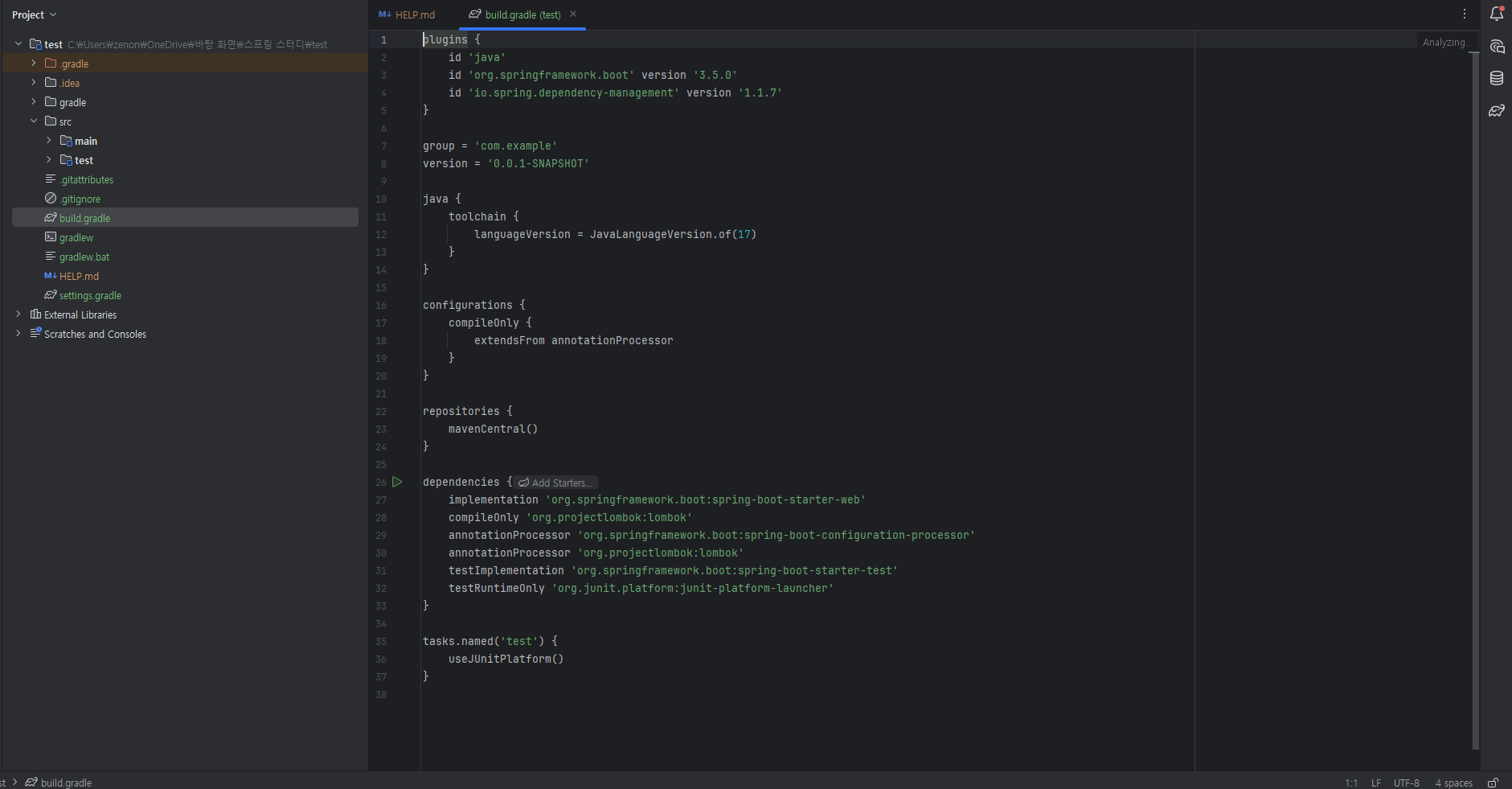The height and width of the screenshot is (789, 1512).
Task: Expand the .idea folder
Action: tap(34, 83)
